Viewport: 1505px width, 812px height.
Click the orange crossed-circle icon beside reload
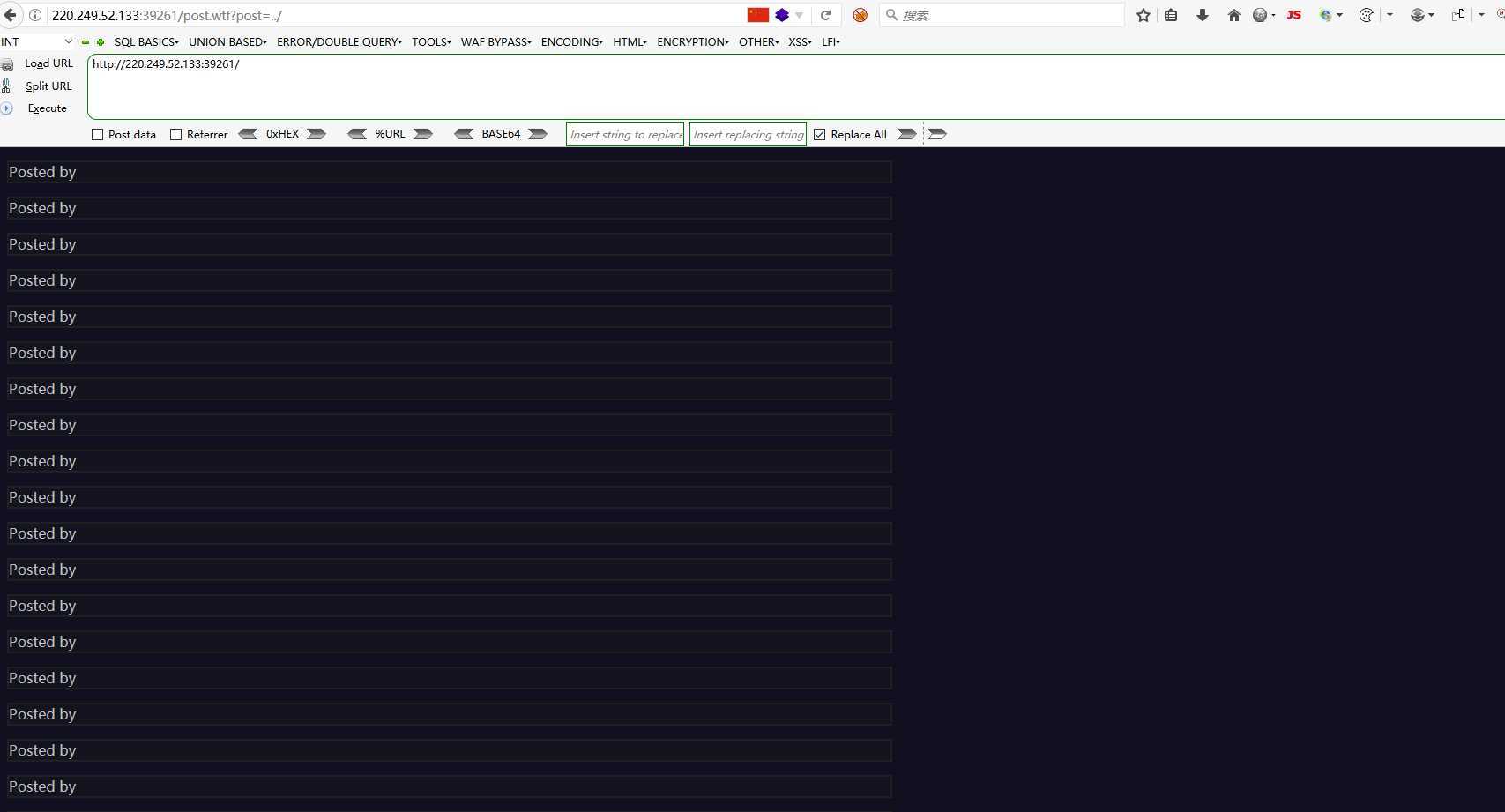[x=861, y=15]
